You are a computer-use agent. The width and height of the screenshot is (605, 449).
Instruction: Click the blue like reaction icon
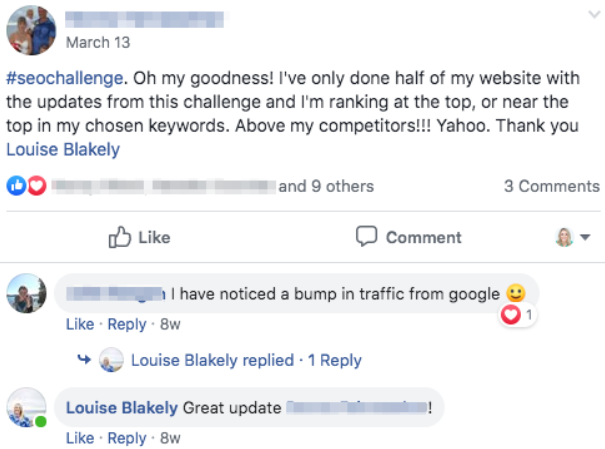(16, 186)
